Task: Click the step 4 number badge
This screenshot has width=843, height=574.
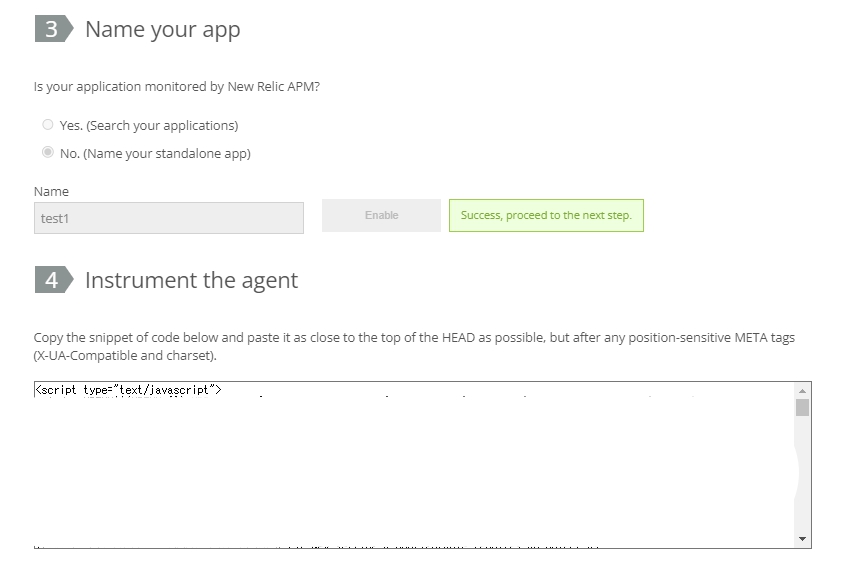Action: [x=54, y=279]
